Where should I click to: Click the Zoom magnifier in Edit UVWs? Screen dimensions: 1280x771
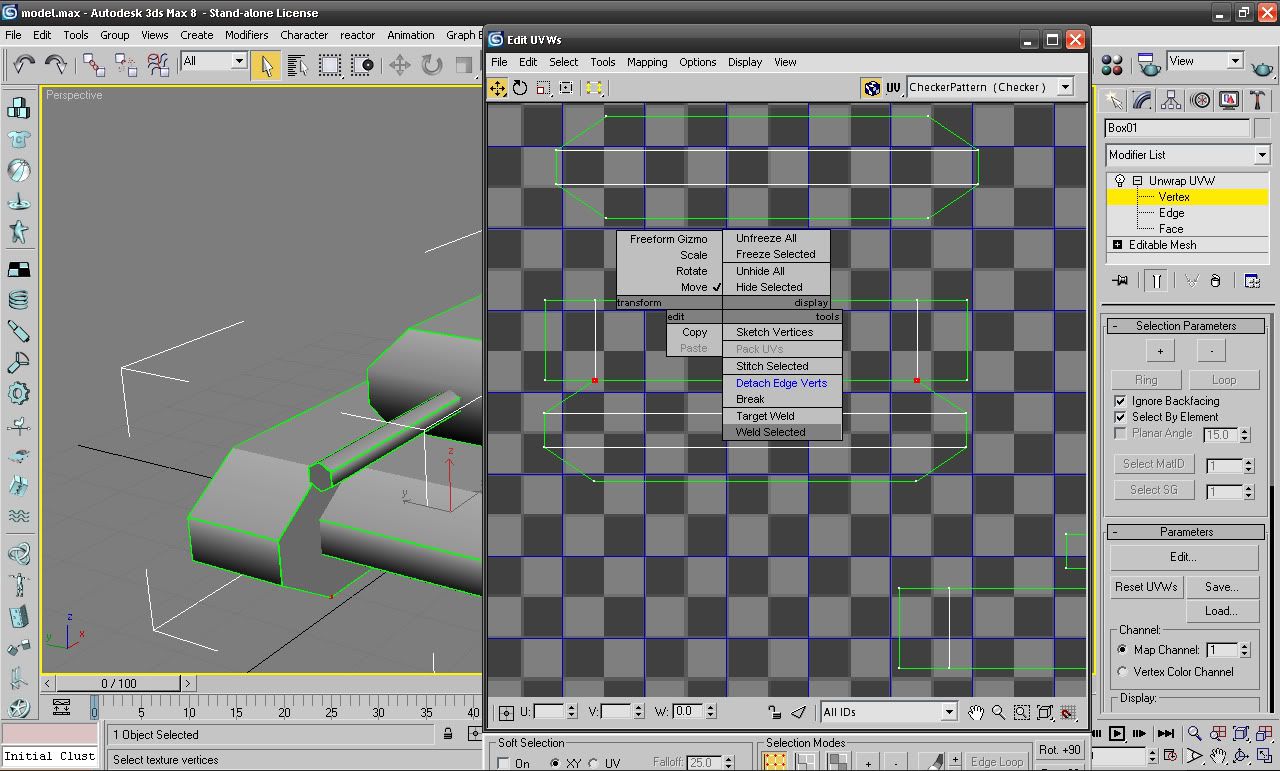[x=998, y=712]
